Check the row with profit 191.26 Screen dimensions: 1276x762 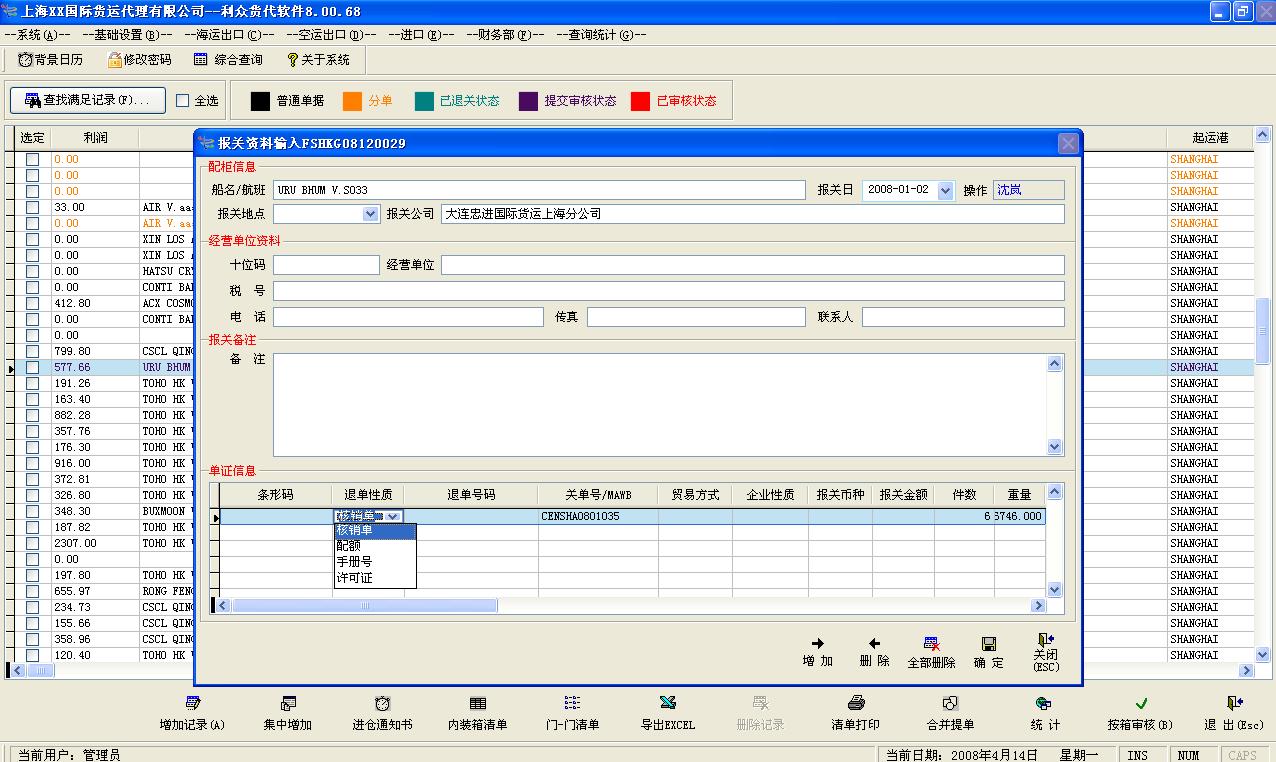32,383
